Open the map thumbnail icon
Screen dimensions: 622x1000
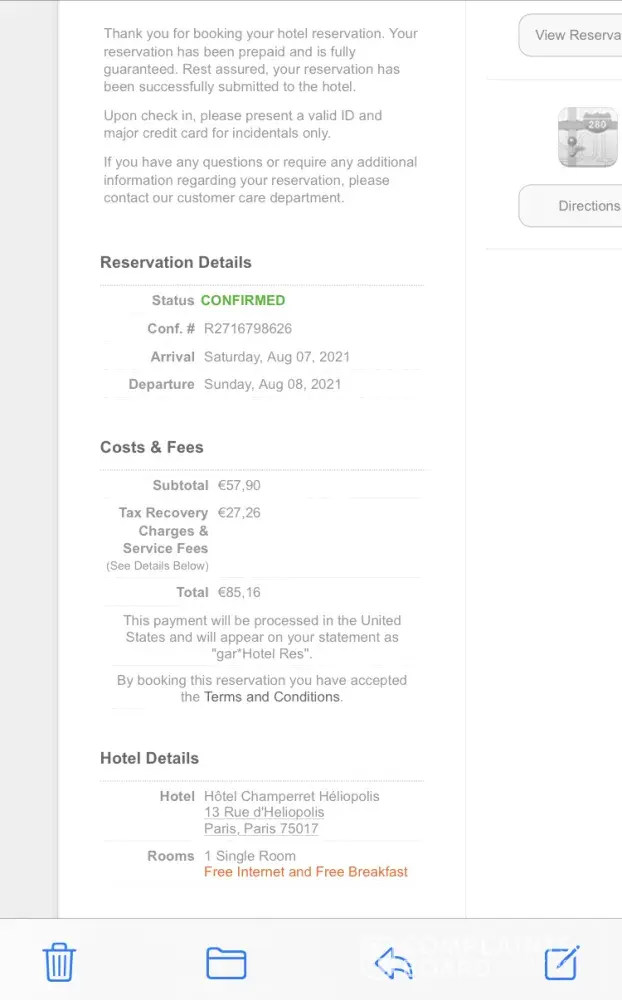coord(588,137)
